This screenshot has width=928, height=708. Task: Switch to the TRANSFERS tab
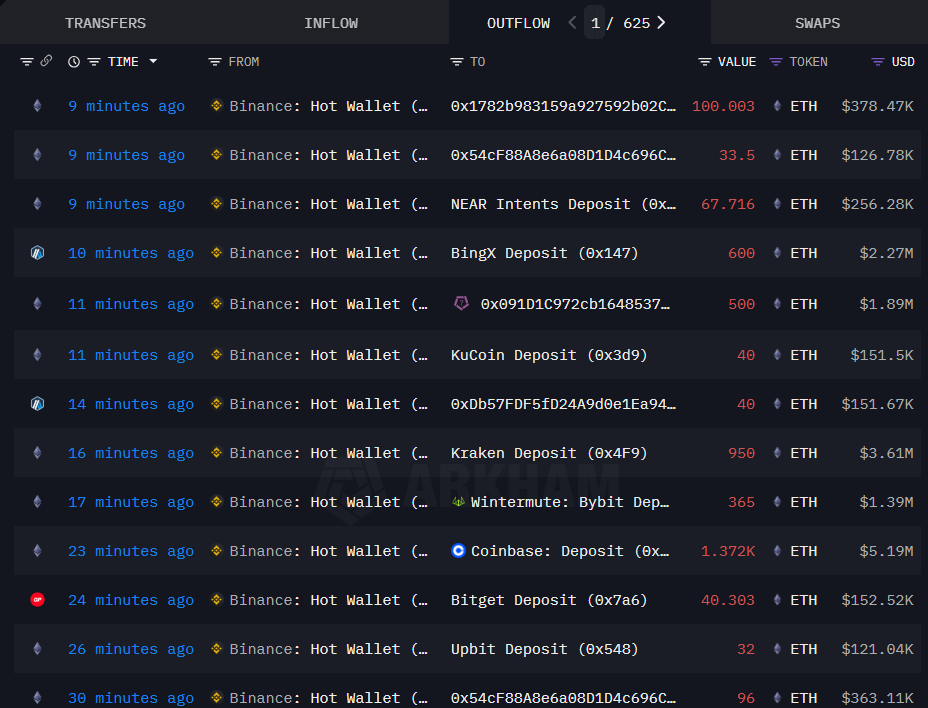tap(105, 23)
